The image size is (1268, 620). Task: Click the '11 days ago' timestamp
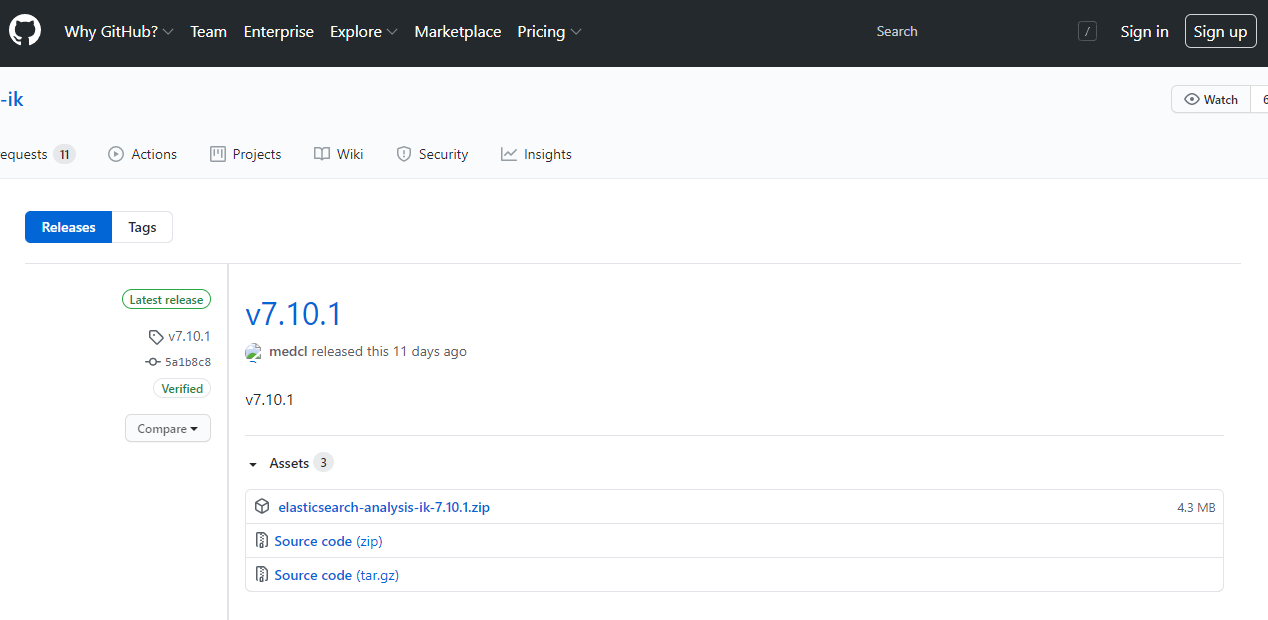(430, 352)
